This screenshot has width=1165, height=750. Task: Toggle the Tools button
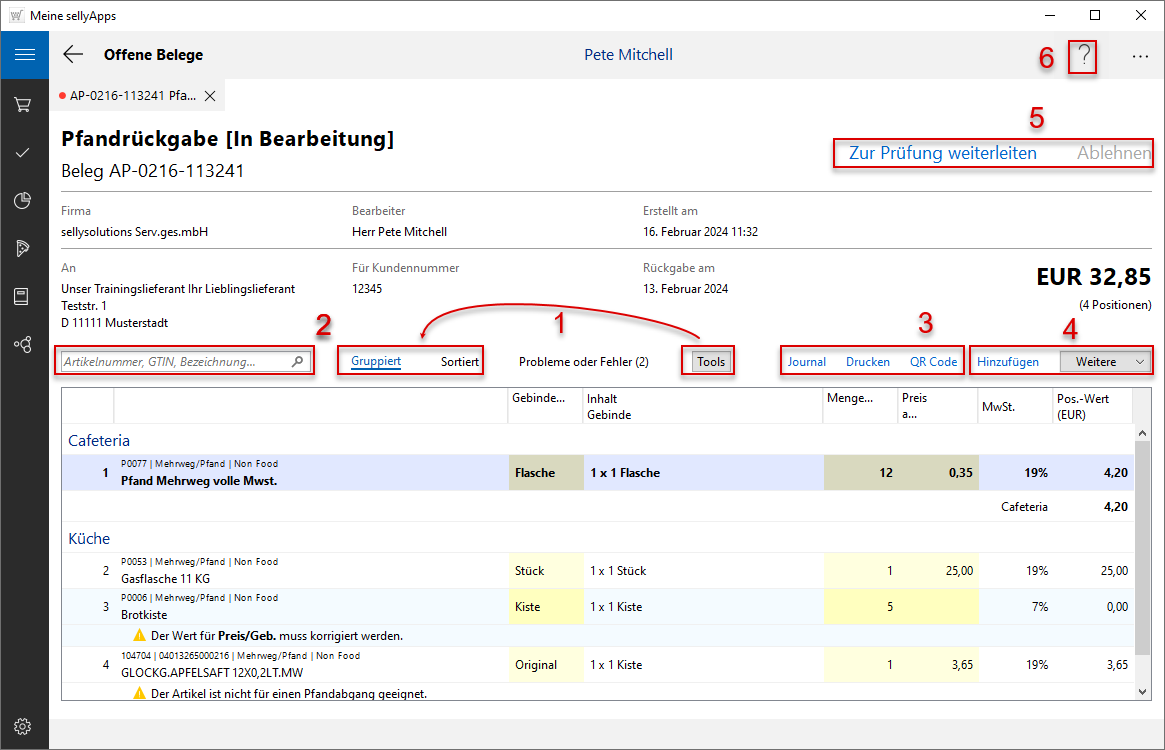click(x=711, y=361)
